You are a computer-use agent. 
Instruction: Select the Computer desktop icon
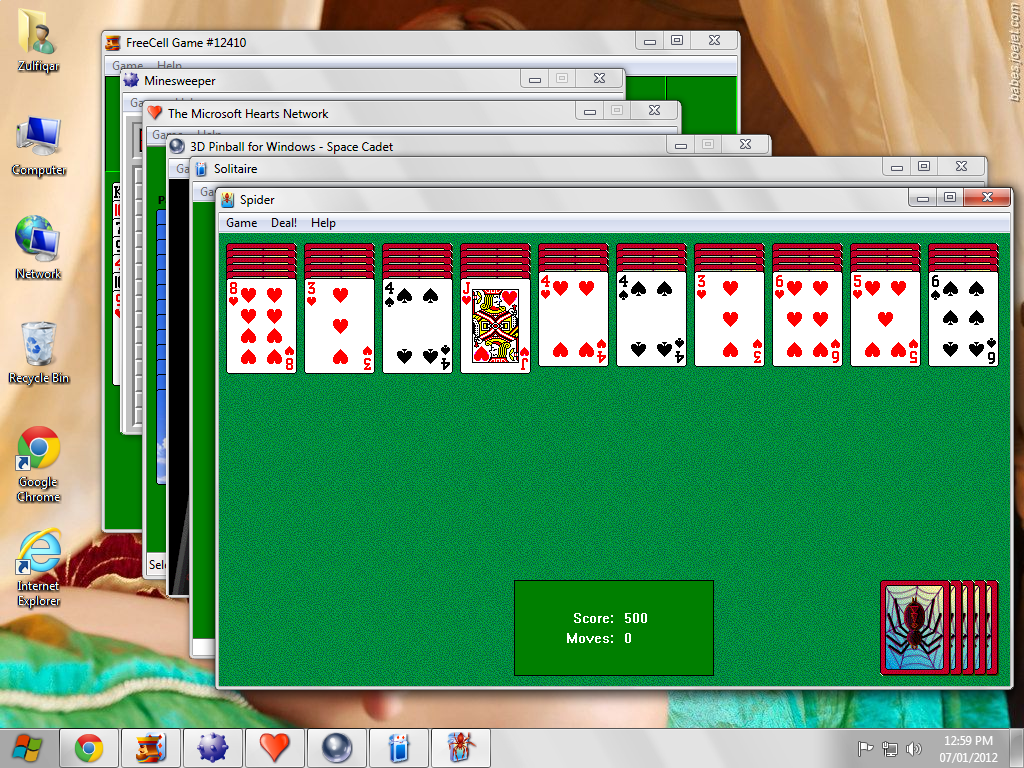pyautogui.click(x=39, y=146)
